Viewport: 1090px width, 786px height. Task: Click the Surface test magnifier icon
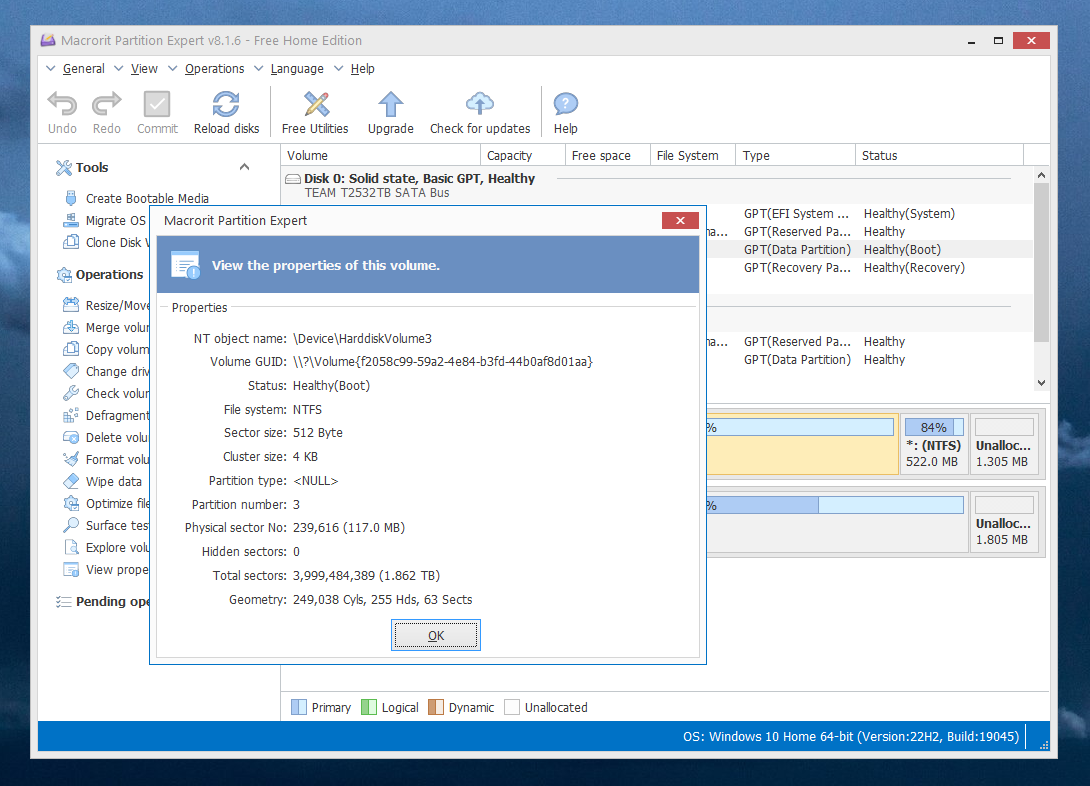click(x=70, y=525)
